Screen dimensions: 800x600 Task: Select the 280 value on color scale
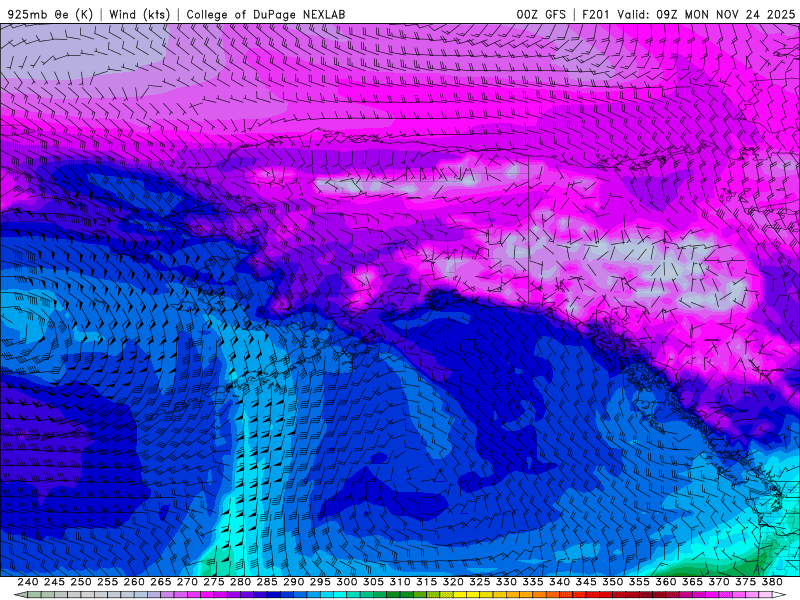pos(240,582)
